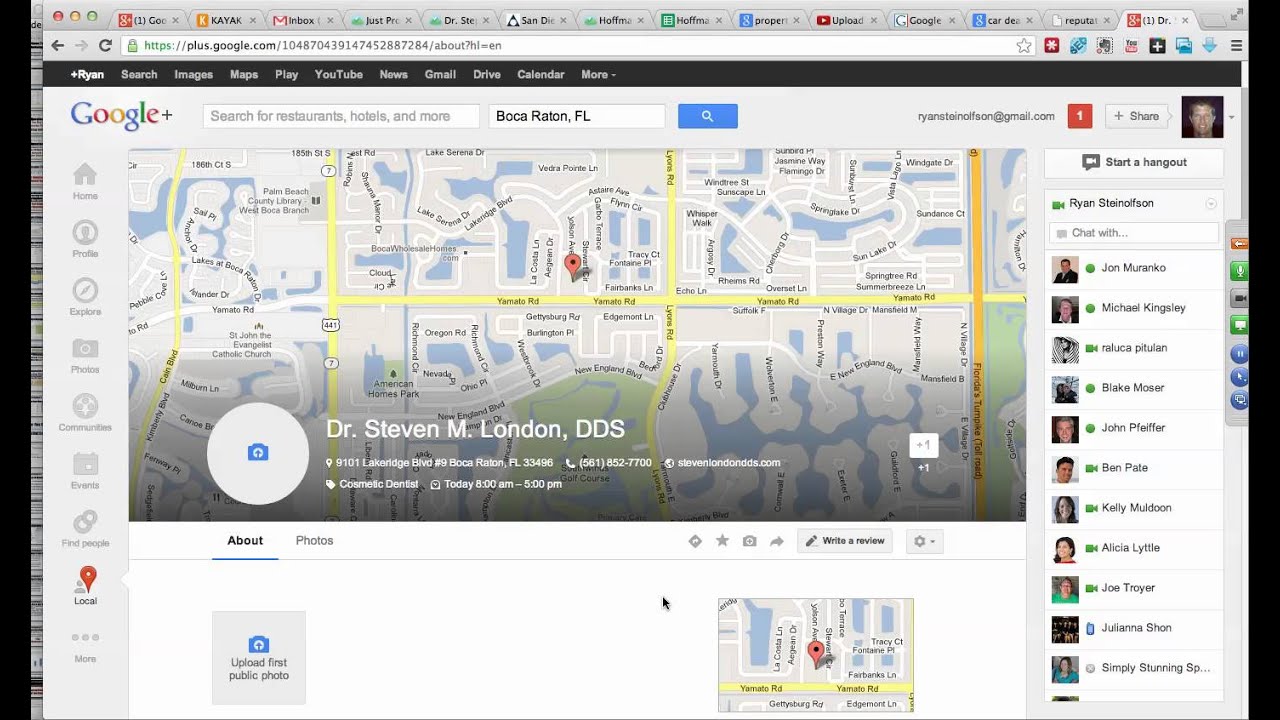The image size is (1280, 720).
Task: Click the Write a review button
Action: [845, 541]
